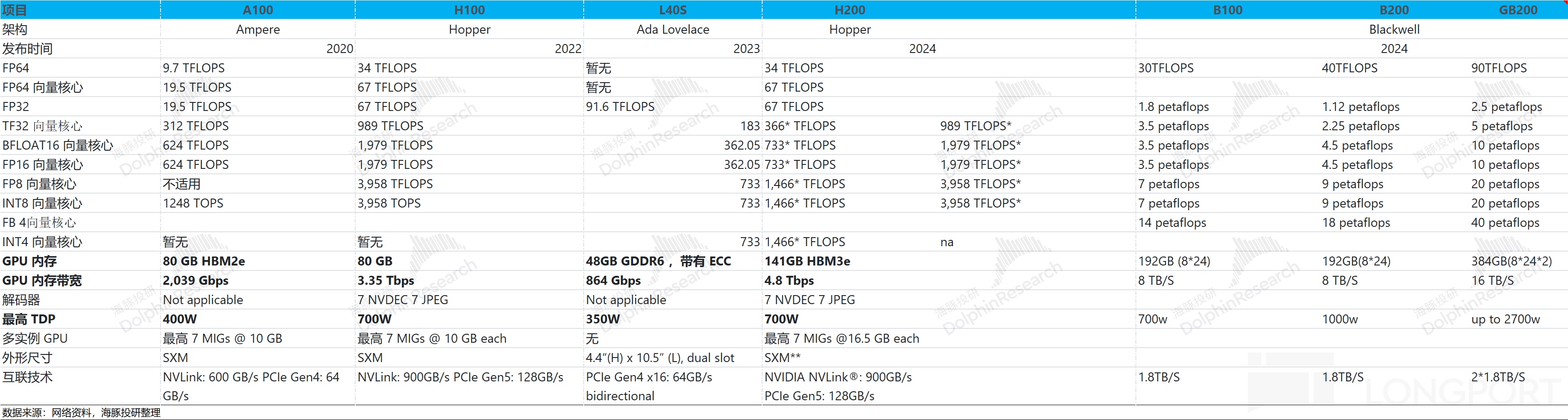Click the L40S column header

[x=673, y=10]
